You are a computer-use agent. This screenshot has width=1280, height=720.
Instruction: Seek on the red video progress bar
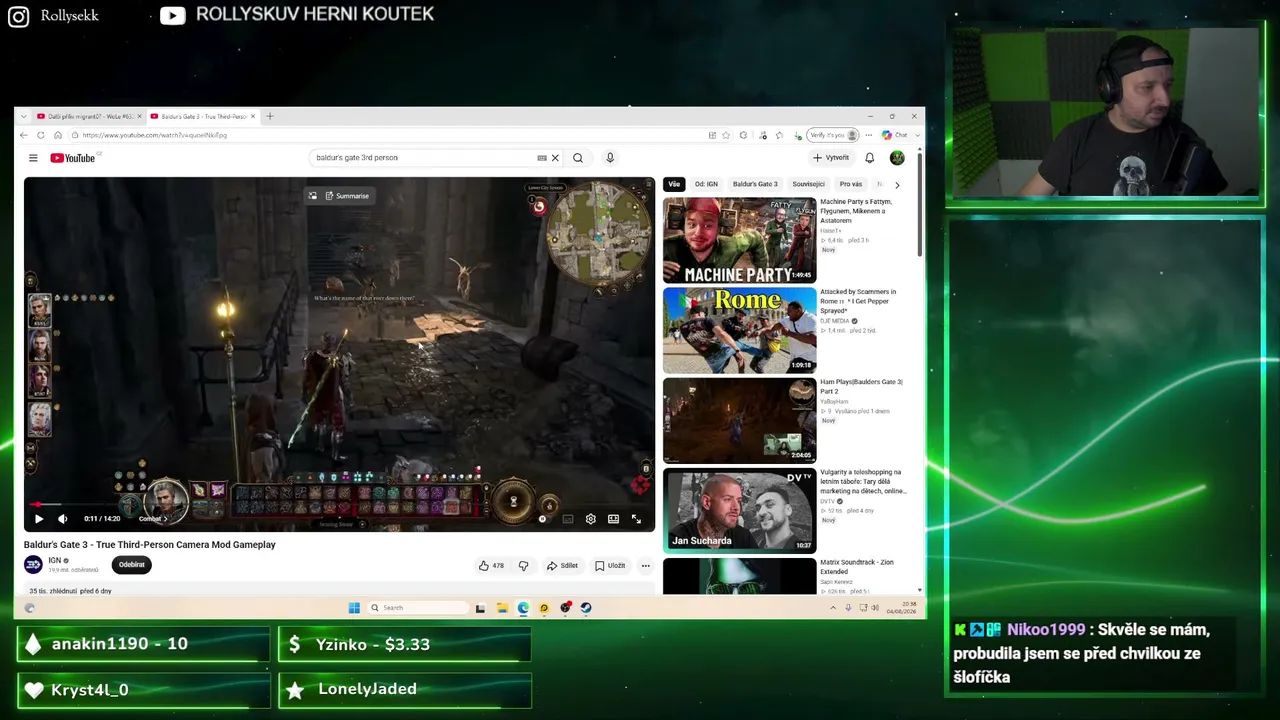pyautogui.click(x=339, y=505)
